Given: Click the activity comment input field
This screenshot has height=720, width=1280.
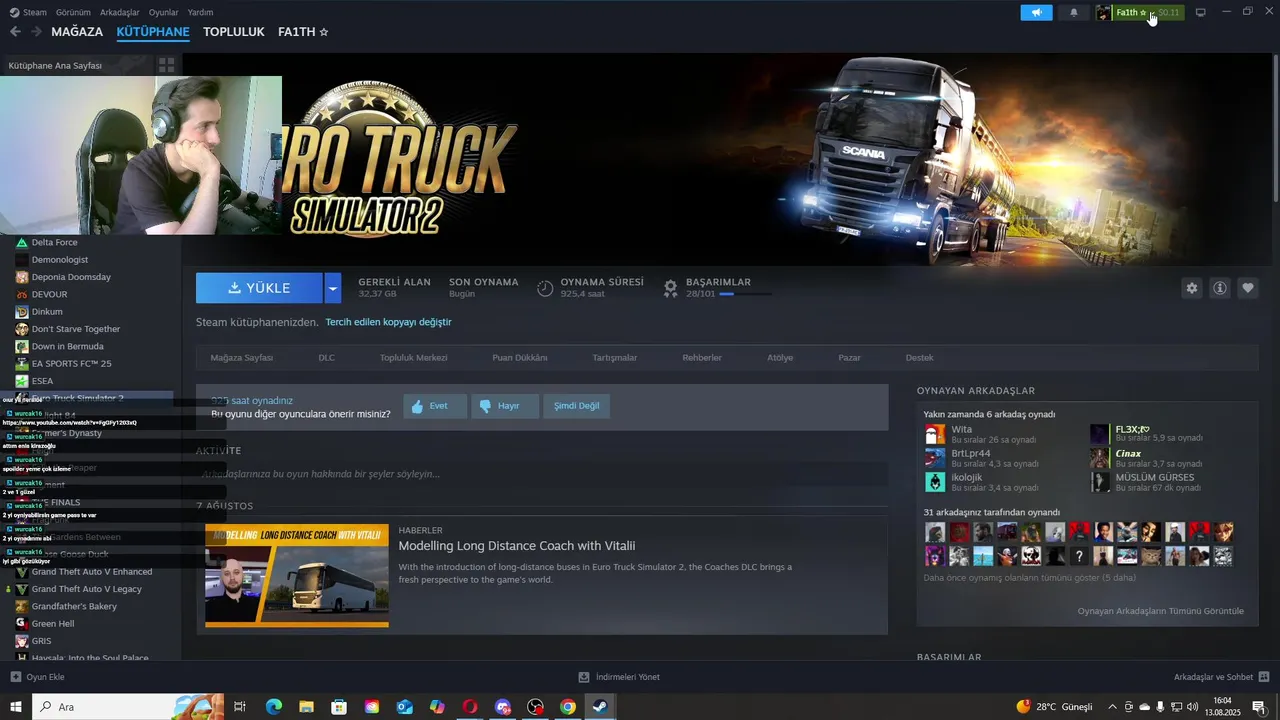Looking at the screenshot, I should pyautogui.click(x=542, y=474).
